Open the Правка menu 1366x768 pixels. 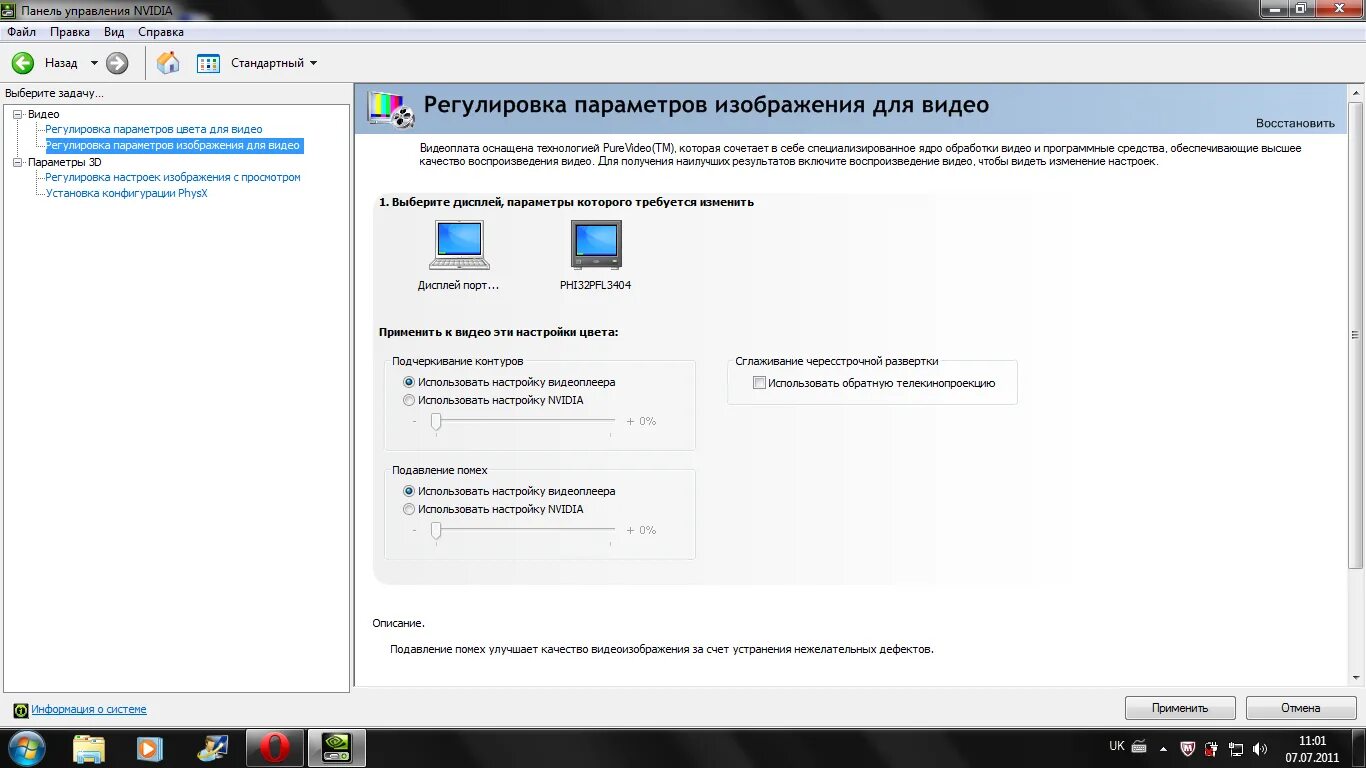pyautogui.click(x=70, y=32)
